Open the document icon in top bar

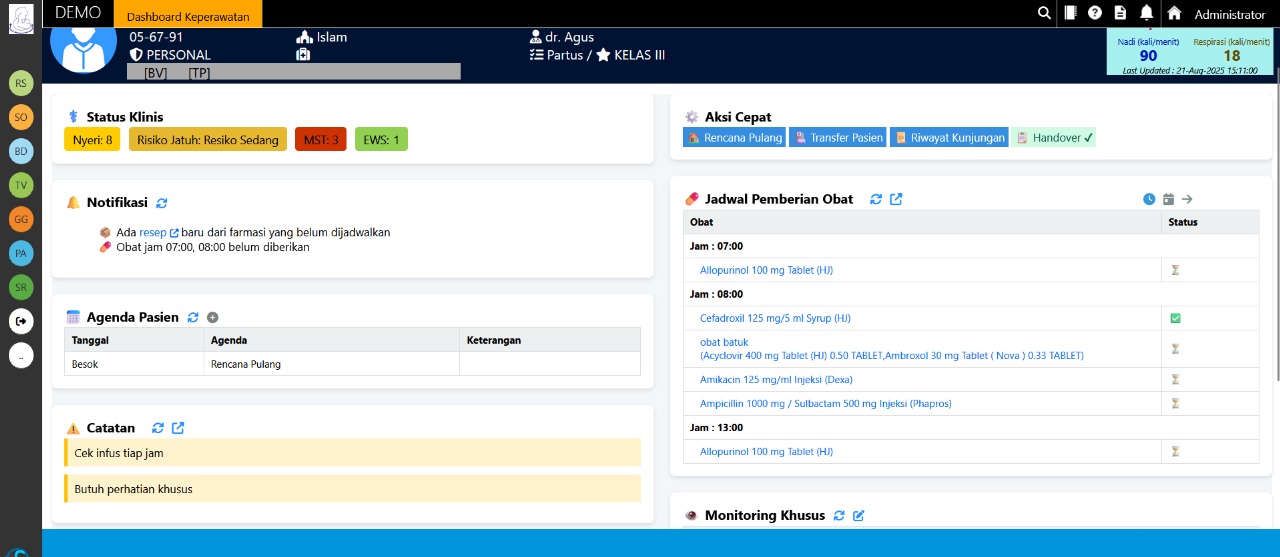click(1120, 13)
